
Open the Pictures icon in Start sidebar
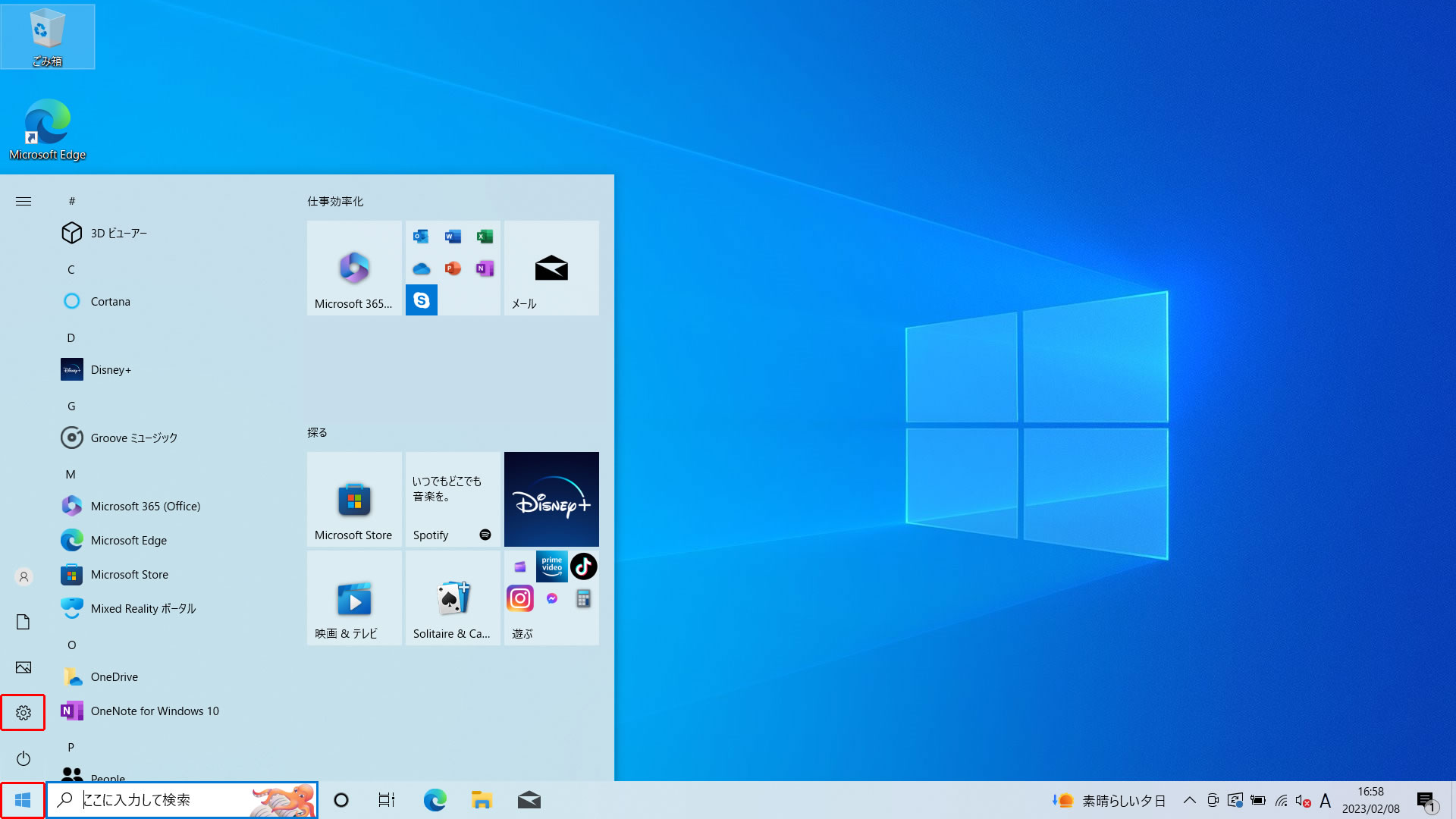pyautogui.click(x=23, y=667)
